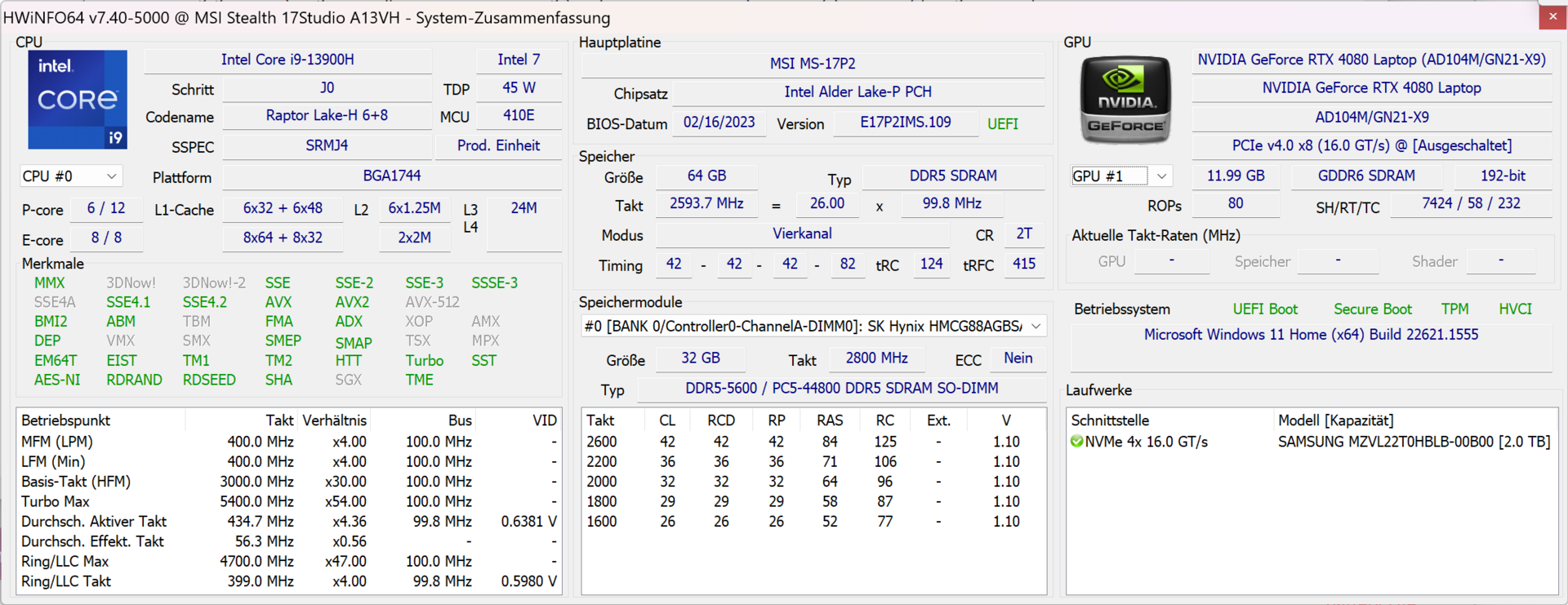The image size is (1568, 605).
Task: Click the Intel Core i9 logo
Action: point(78,100)
